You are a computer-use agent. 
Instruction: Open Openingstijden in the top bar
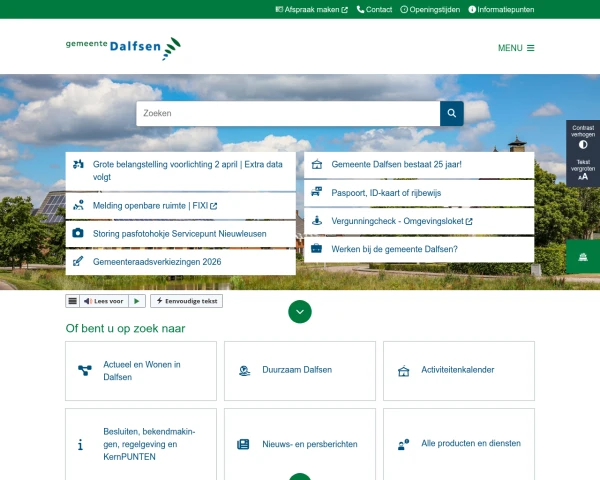tap(430, 10)
